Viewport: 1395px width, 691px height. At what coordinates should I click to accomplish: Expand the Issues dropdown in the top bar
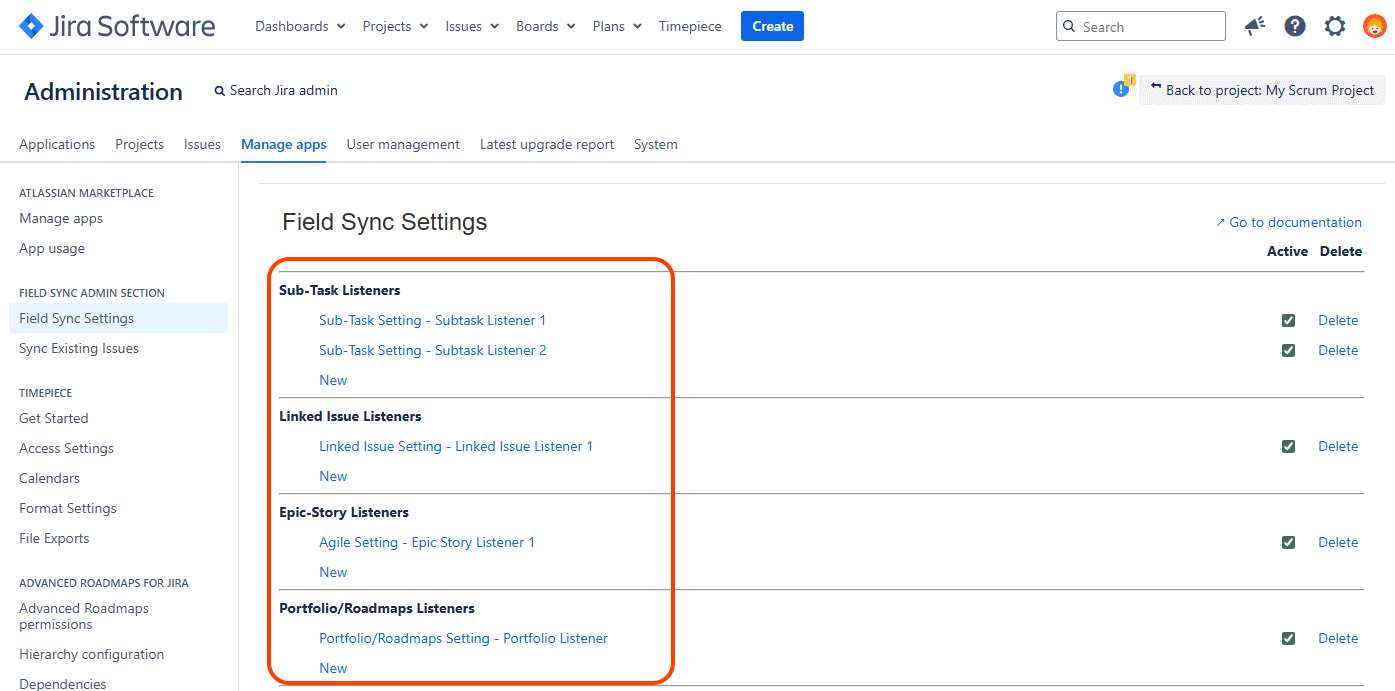[472, 26]
